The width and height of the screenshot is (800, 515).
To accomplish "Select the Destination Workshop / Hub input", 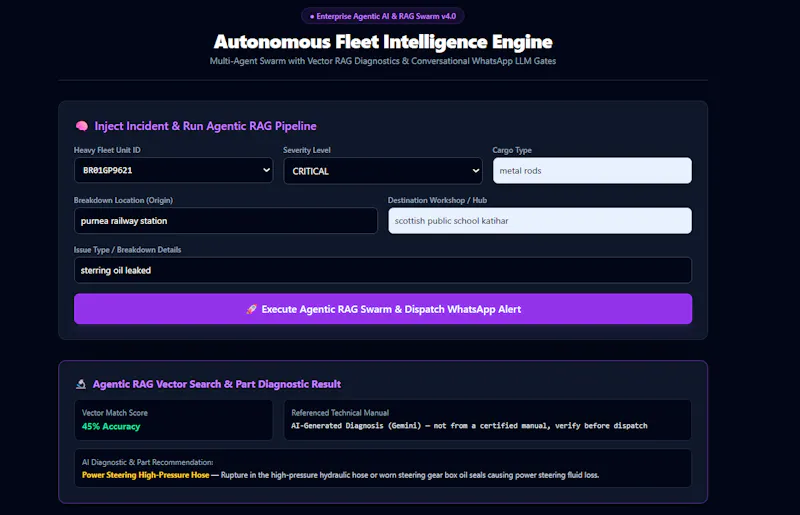I will point(540,220).
